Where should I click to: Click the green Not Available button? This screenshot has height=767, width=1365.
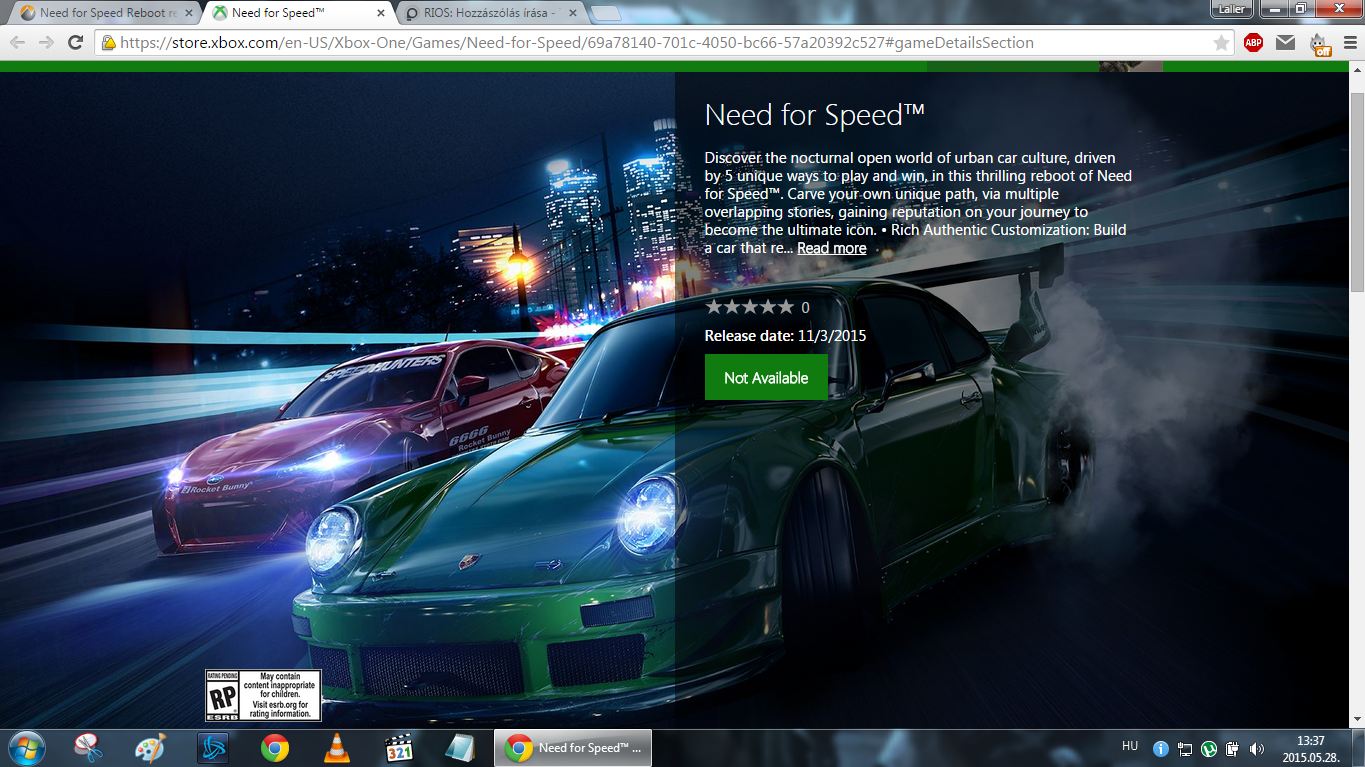click(766, 377)
